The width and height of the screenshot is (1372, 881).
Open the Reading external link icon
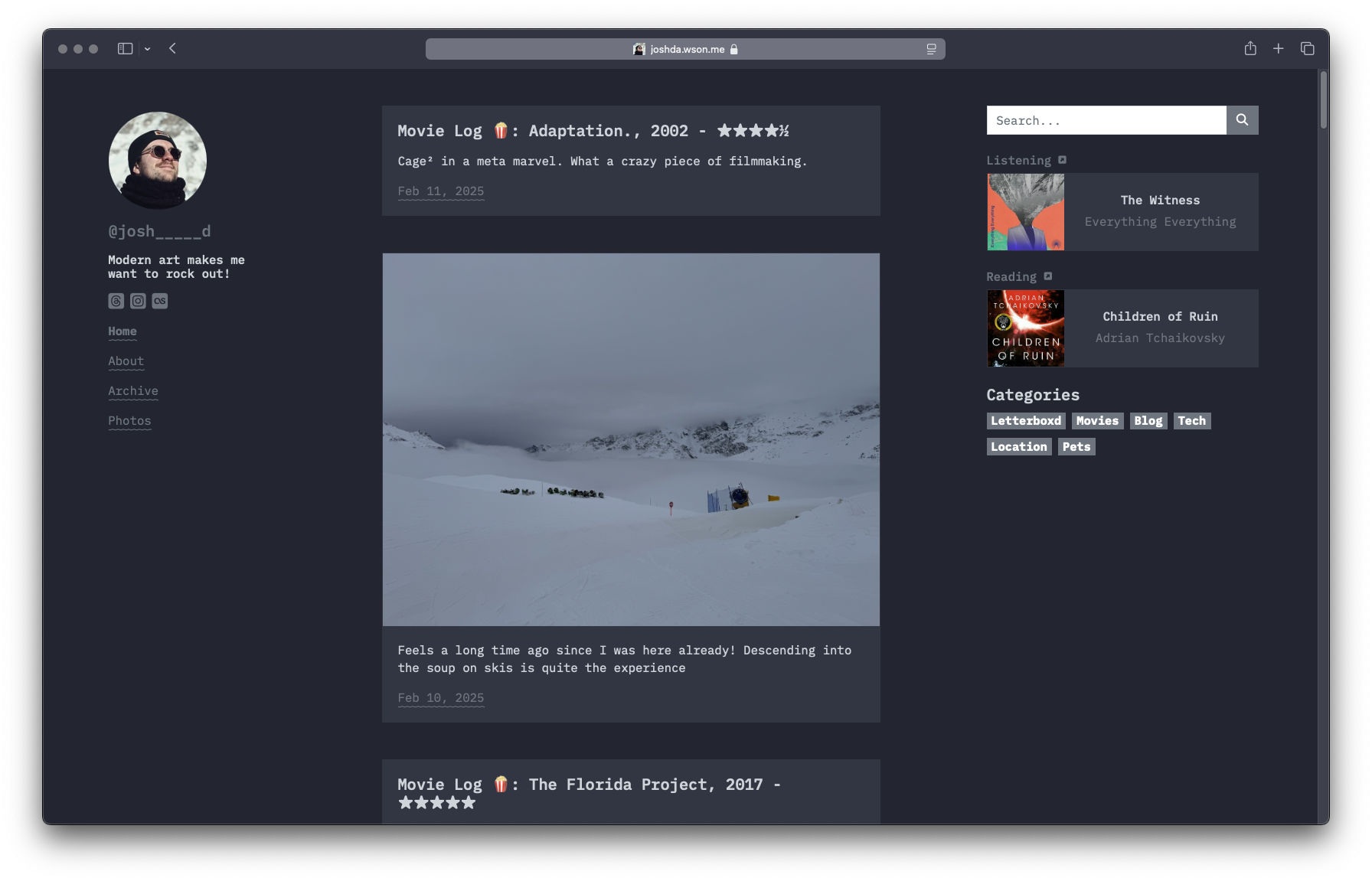coord(1047,276)
